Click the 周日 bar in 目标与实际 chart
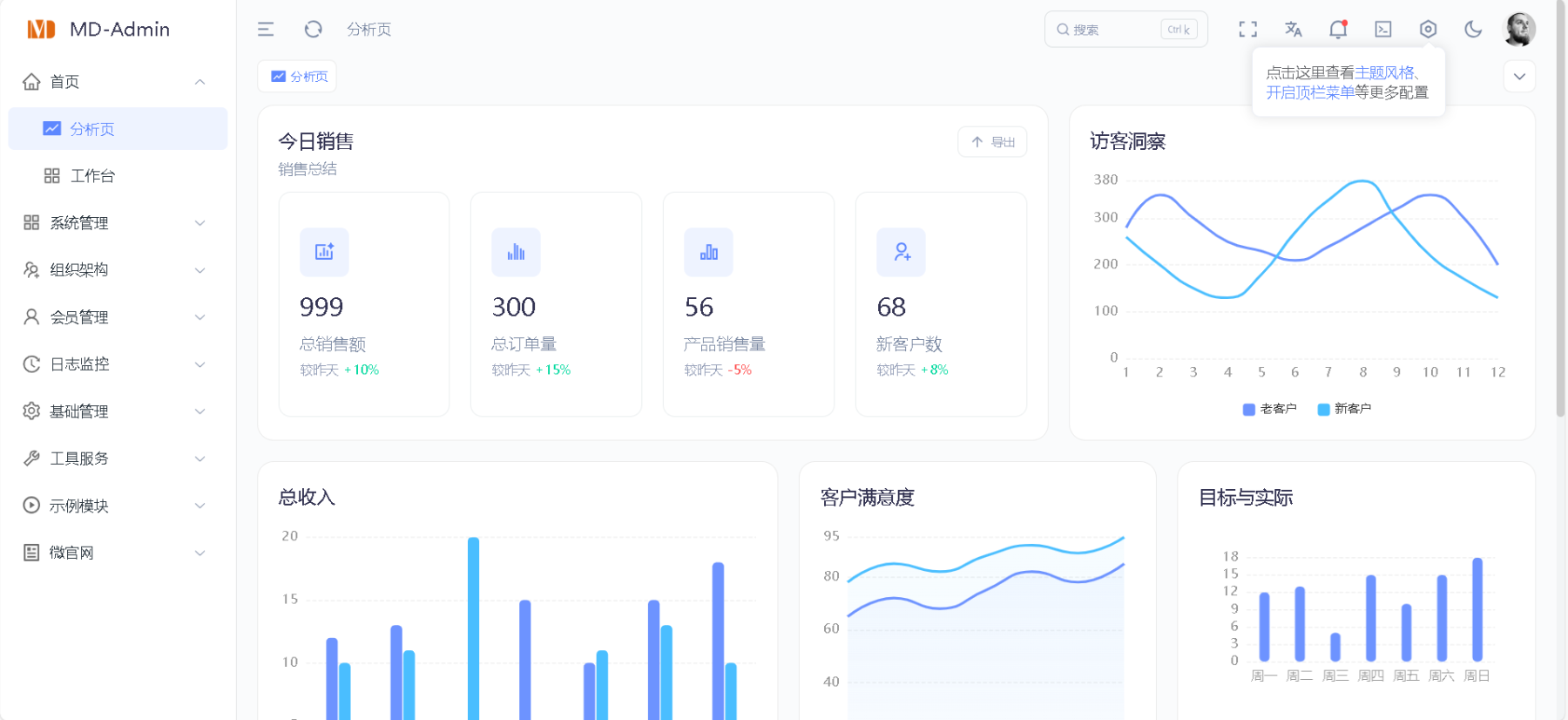1568x720 pixels. pyautogui.click(x=1477, y=609)
